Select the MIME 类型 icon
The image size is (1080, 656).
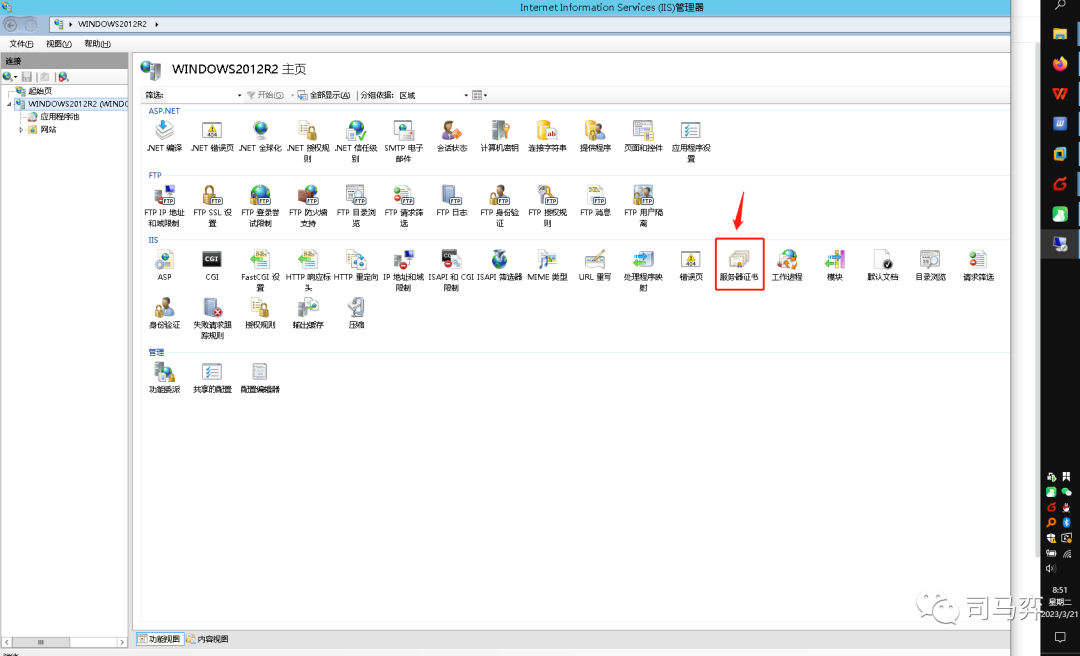(547, 265)
